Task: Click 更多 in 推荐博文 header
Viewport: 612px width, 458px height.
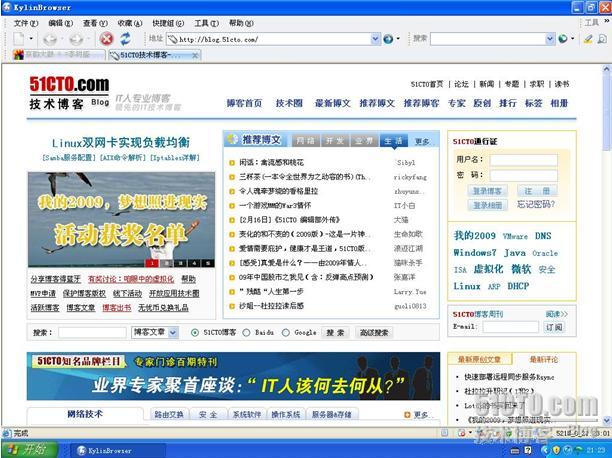Action: [422, 141]
